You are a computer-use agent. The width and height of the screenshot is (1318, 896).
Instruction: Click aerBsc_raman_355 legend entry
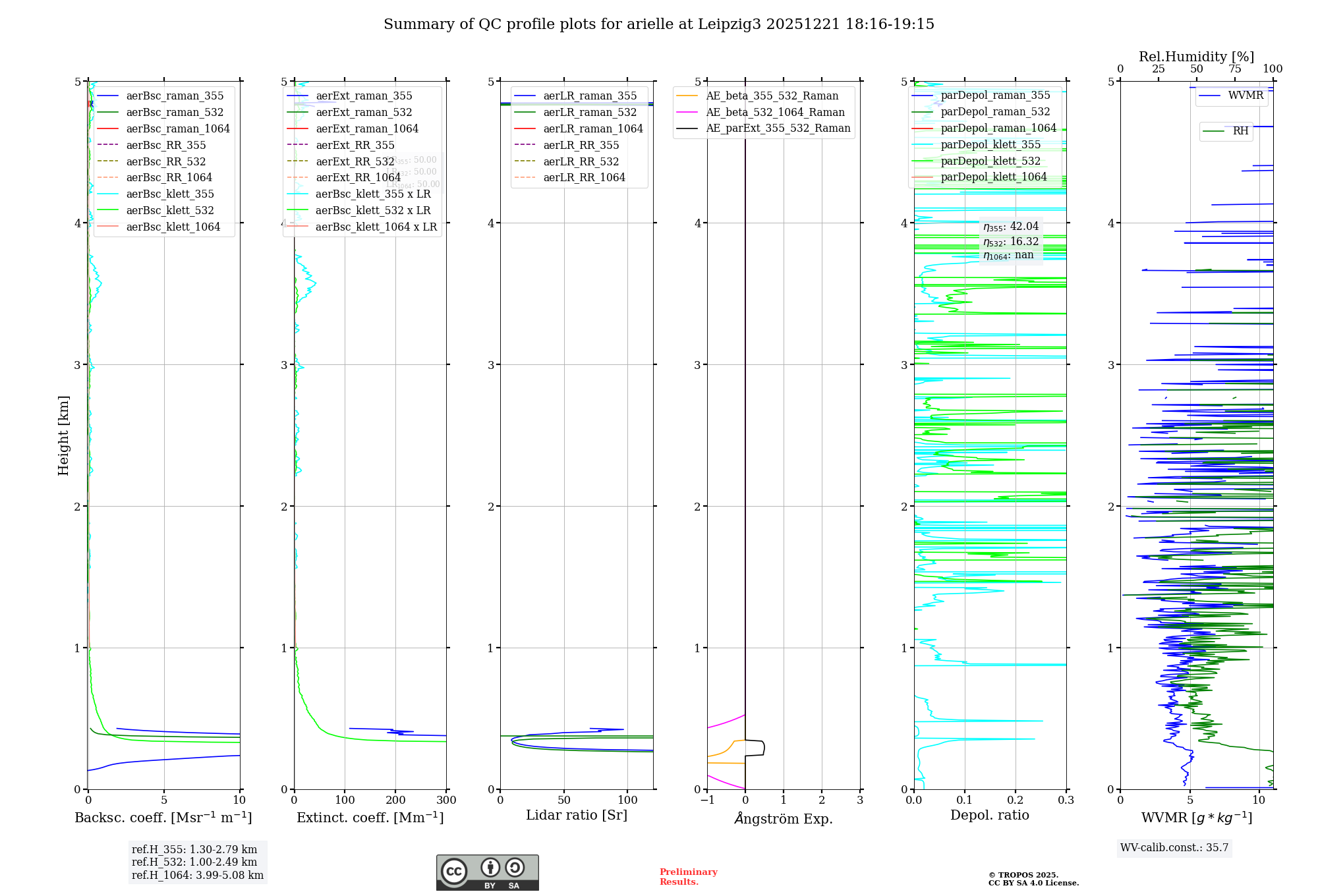click(x=175, y=96)
